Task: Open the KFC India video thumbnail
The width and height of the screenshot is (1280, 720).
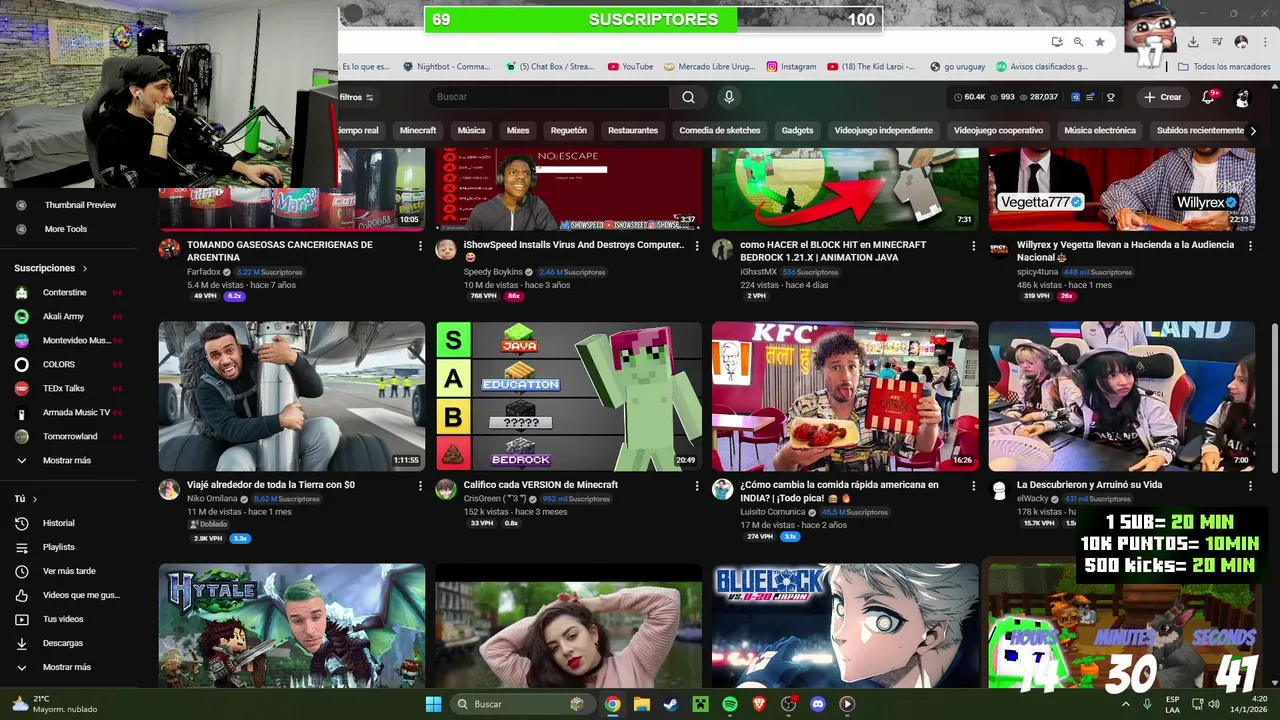Action: 845,396
